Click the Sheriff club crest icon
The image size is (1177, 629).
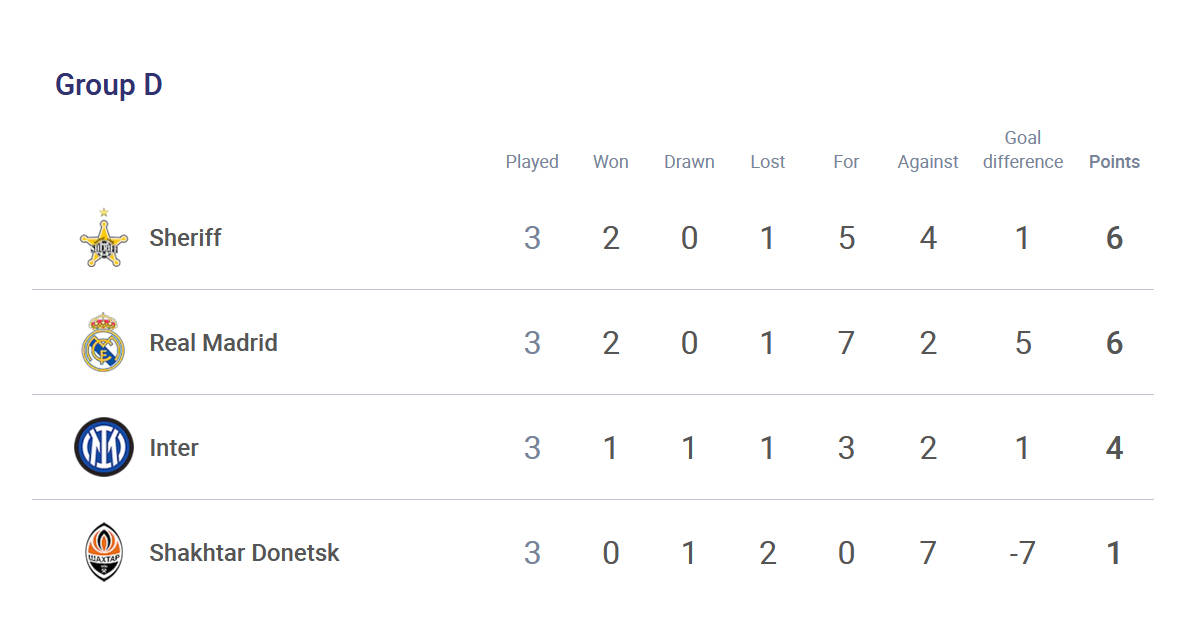pos(104,238)
